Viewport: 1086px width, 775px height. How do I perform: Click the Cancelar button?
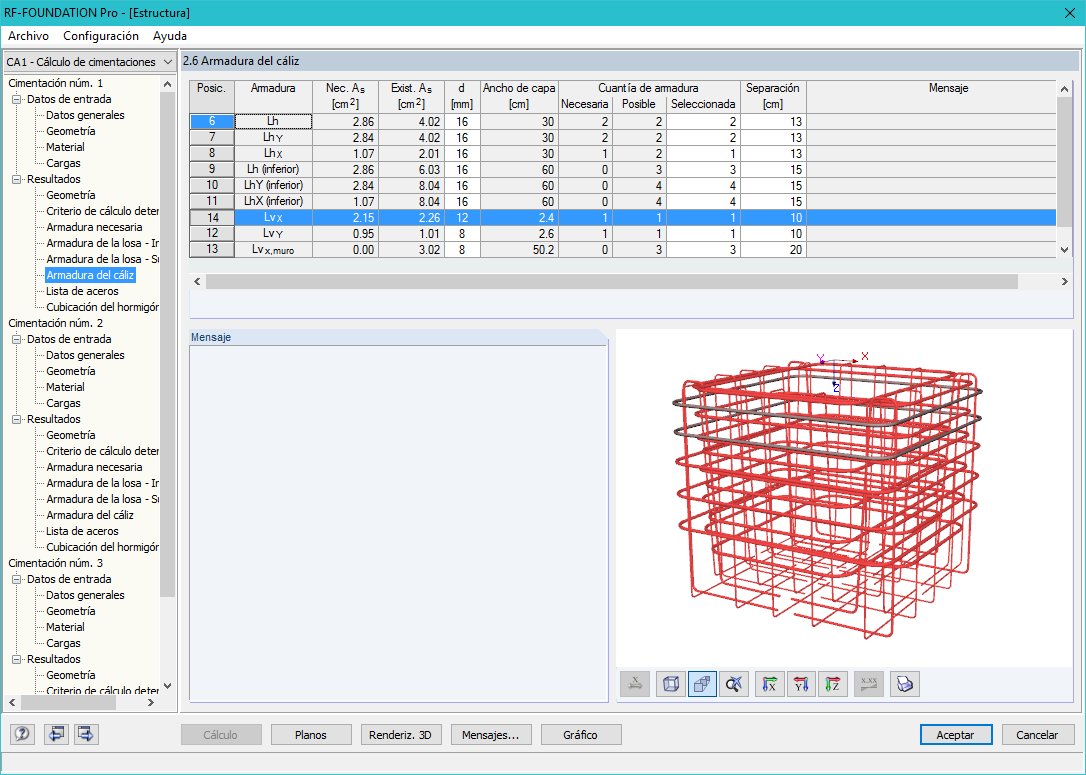(1038, 735)
